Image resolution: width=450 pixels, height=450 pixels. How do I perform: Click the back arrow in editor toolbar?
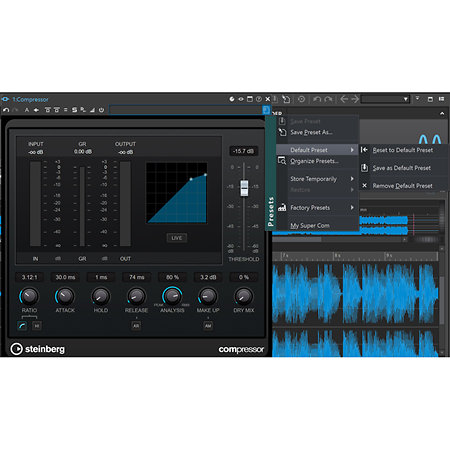coord(344,99)
